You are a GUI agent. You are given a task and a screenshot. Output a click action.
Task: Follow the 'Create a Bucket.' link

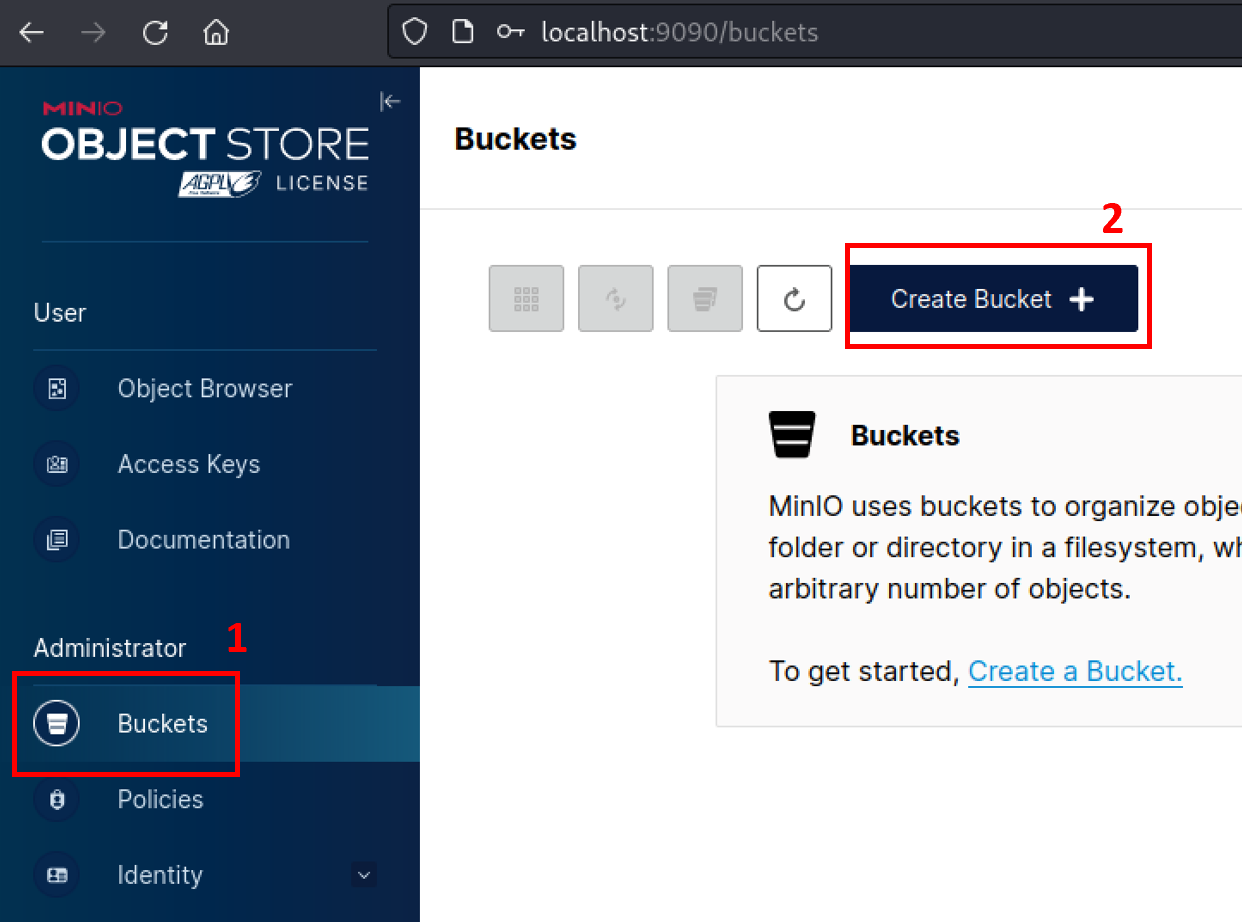(x=1075, y=671)
